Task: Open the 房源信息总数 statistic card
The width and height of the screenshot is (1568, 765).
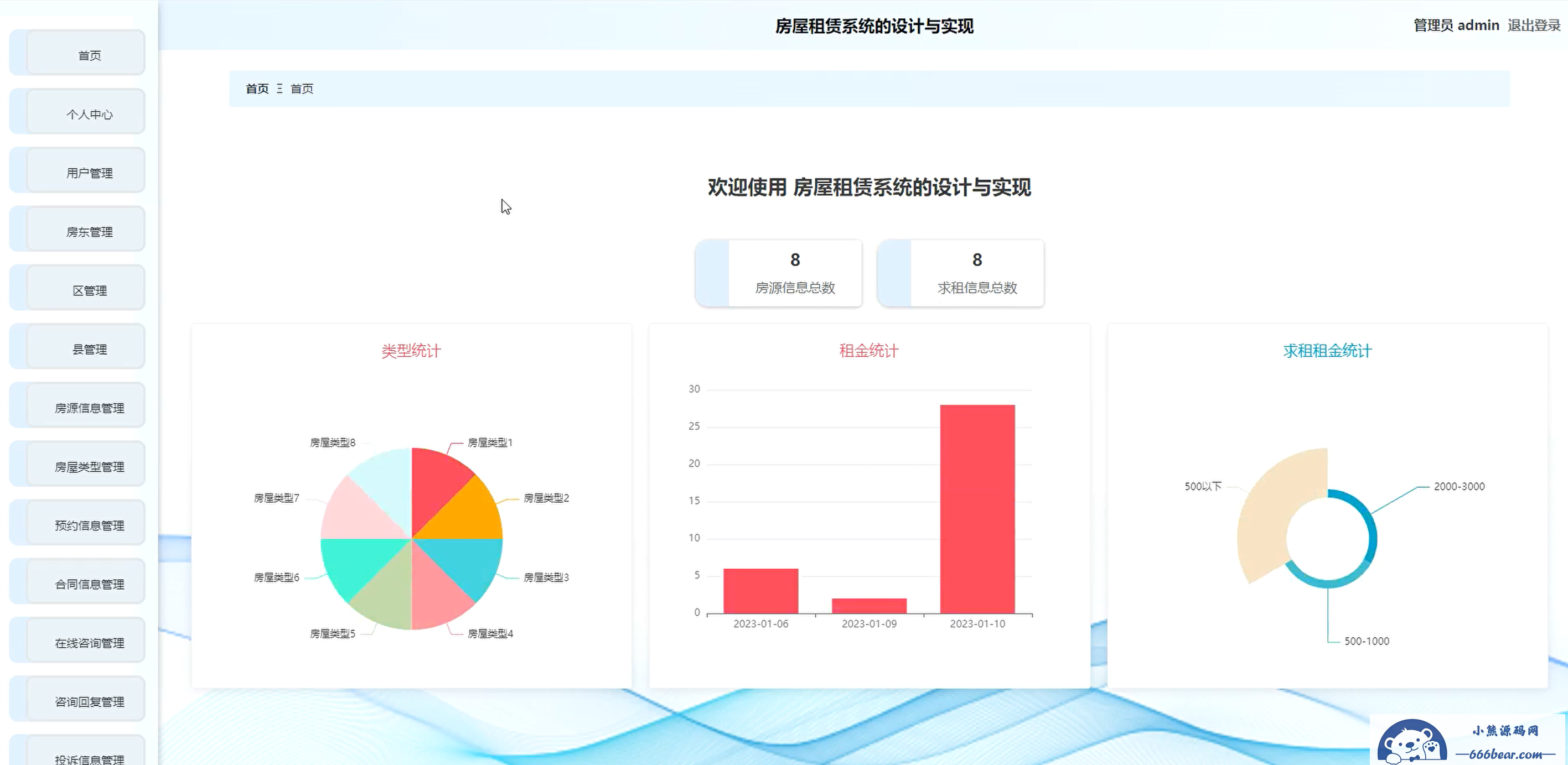Action: 779,273
